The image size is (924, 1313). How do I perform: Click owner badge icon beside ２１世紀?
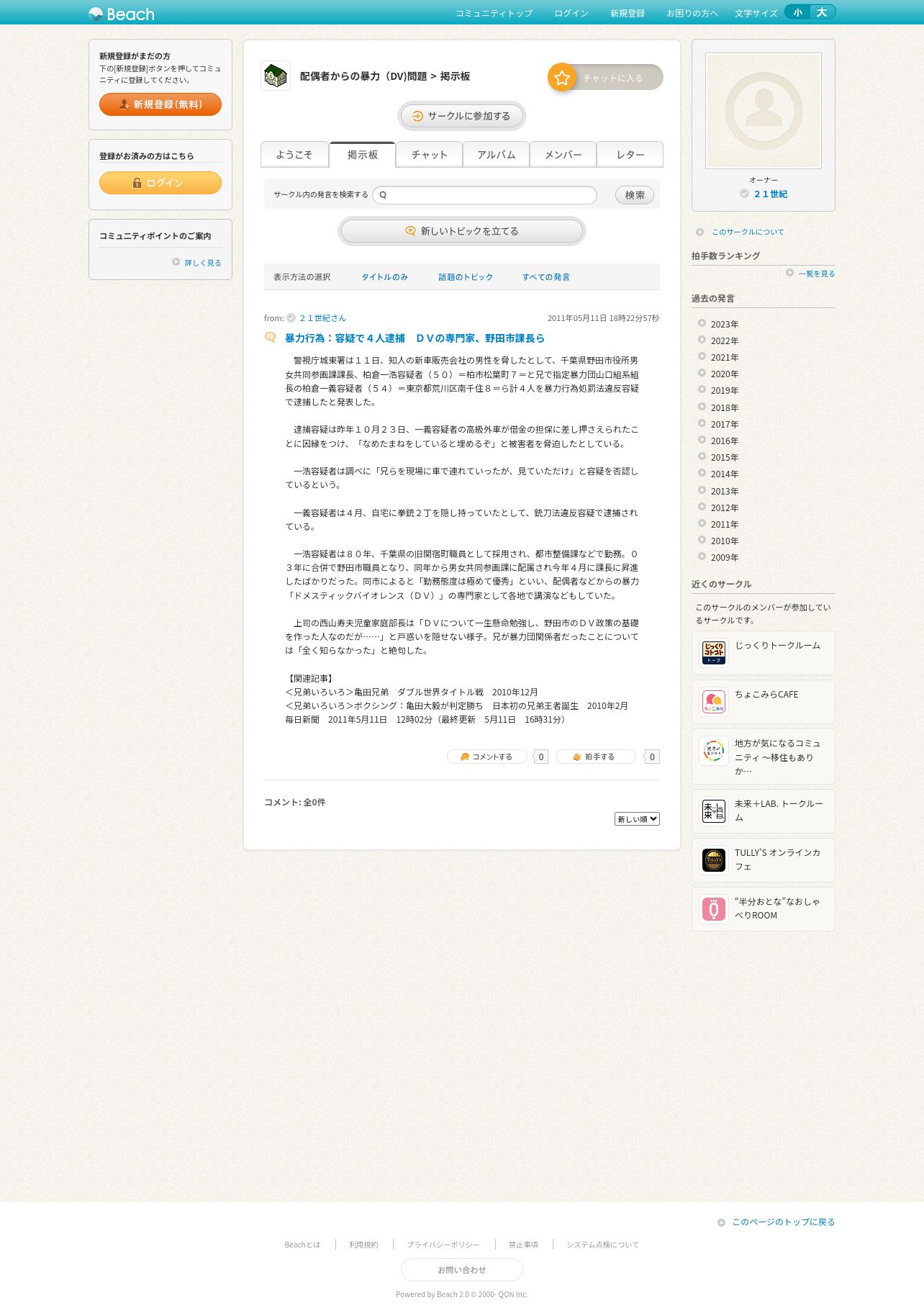(744, 194)
